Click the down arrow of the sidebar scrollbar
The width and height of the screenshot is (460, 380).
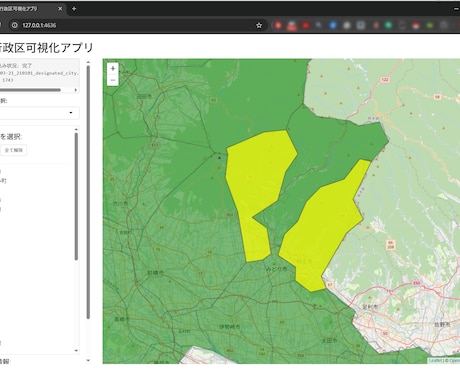[88, 360]
